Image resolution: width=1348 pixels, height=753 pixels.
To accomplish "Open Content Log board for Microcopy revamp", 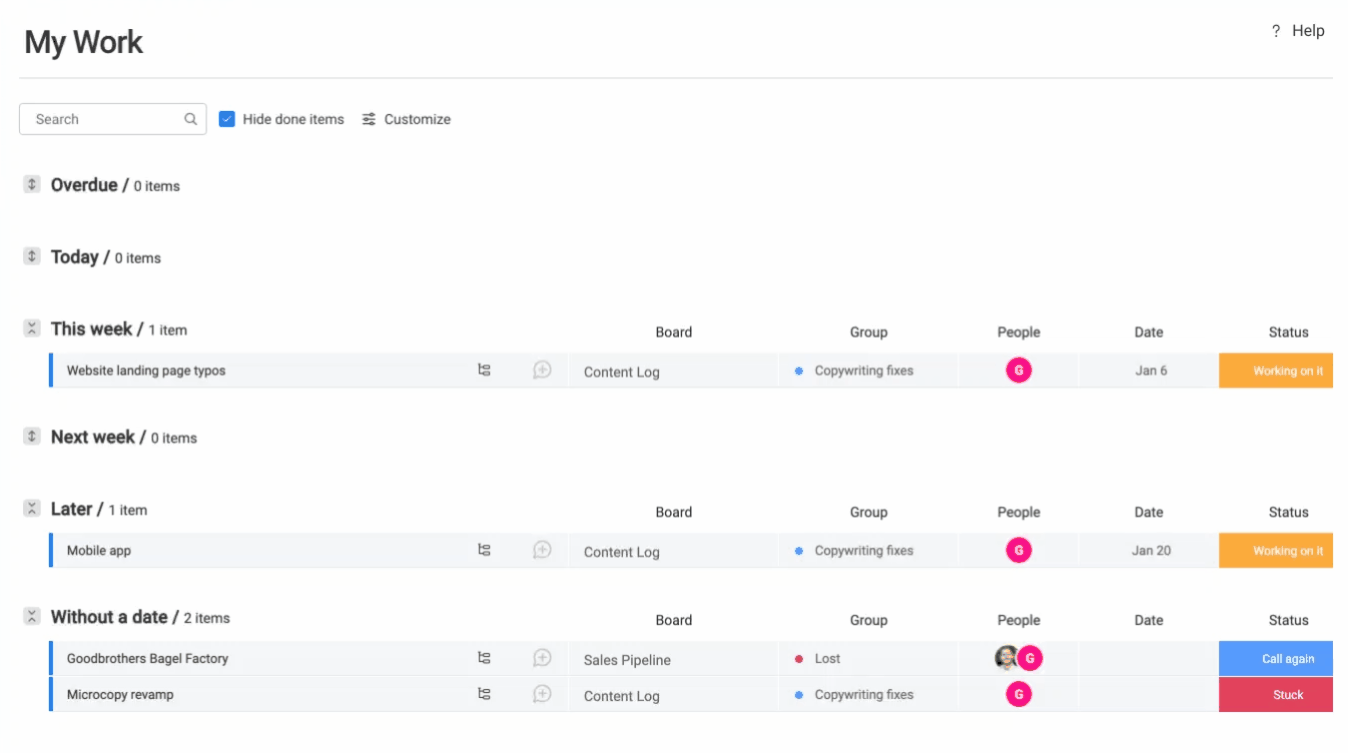I will tap(621, 696).
